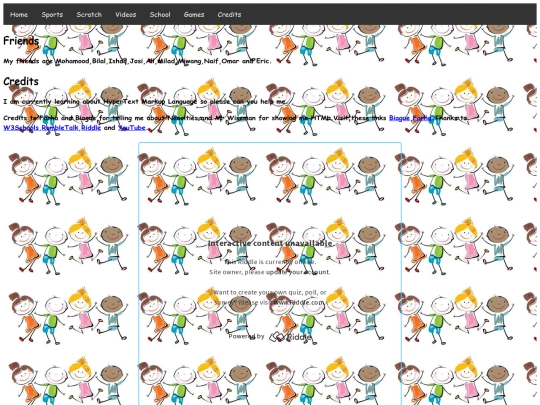Click the Friends heading
Viewport: 540px width, 405px height.
point(21,41)
